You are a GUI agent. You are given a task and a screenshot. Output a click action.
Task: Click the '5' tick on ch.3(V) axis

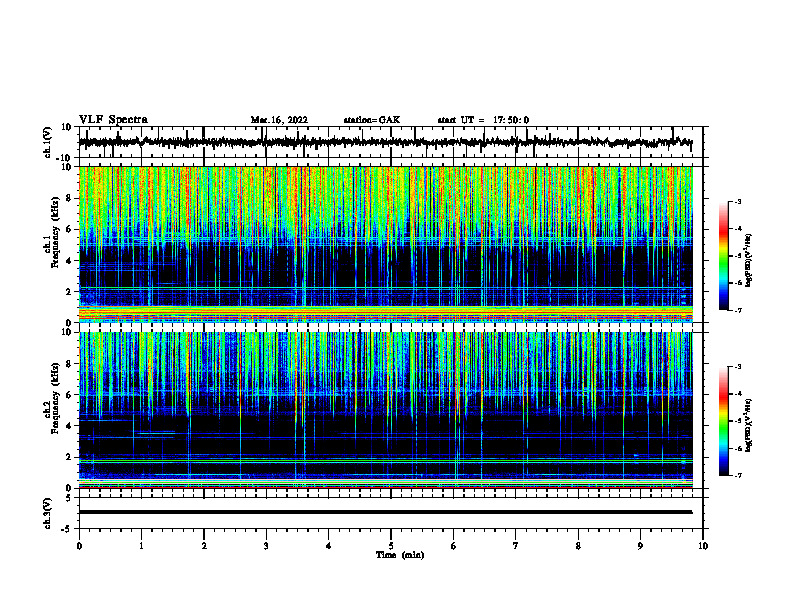70,498
